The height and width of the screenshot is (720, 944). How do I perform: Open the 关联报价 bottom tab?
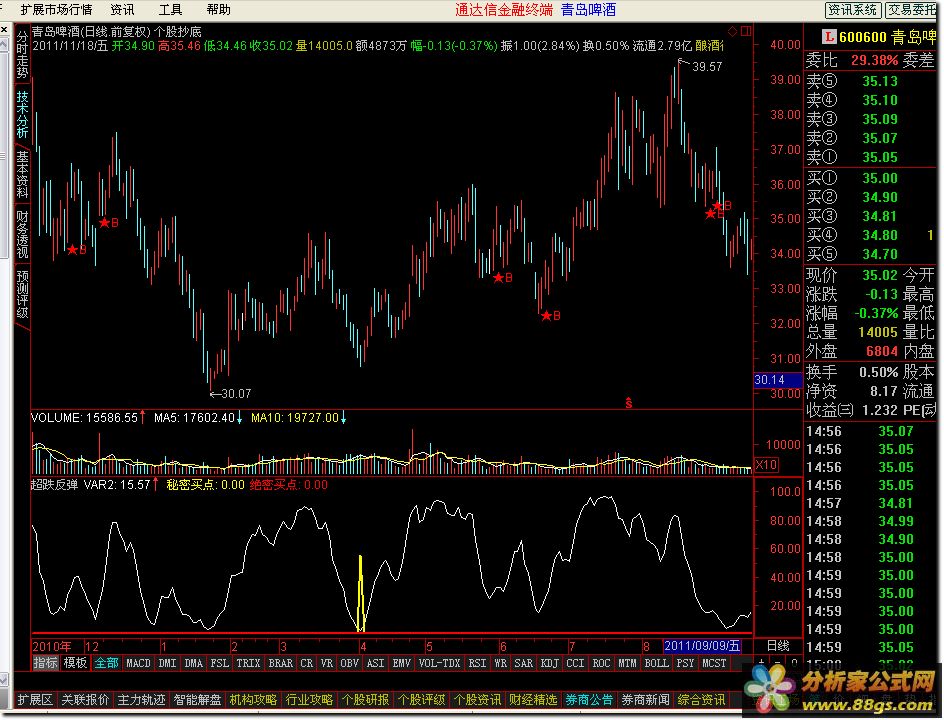click(x=85, y=700)
